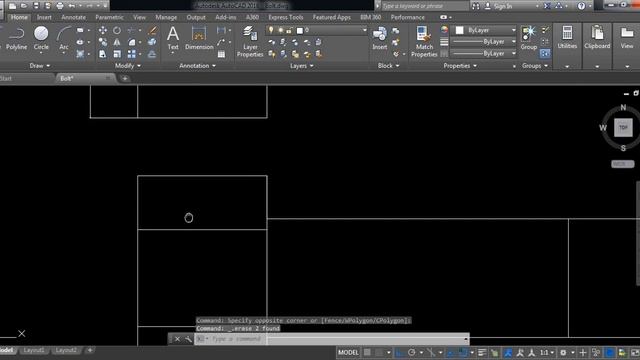
Task: Click the customize wrench icon in command line
Action: coord(188,339)
